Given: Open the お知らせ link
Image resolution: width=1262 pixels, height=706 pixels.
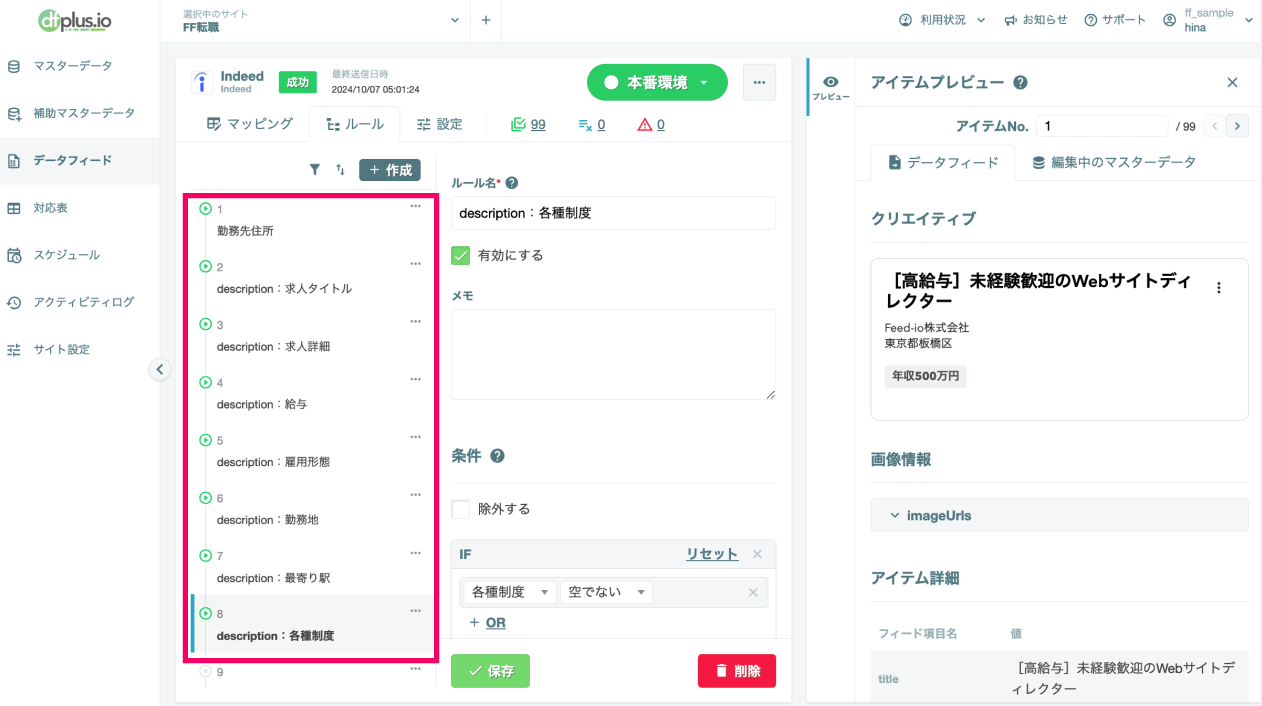Looking at the screenshot, I should coord(1036,20).
